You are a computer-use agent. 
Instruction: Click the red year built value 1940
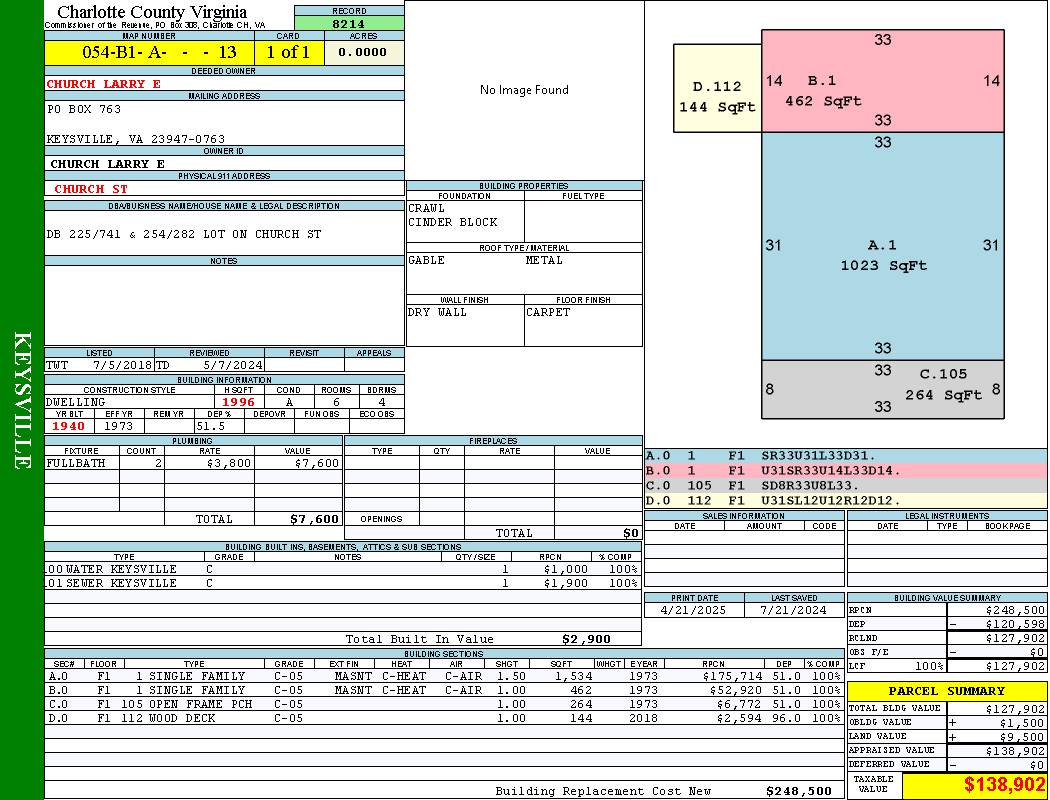[x=68, y=426]
